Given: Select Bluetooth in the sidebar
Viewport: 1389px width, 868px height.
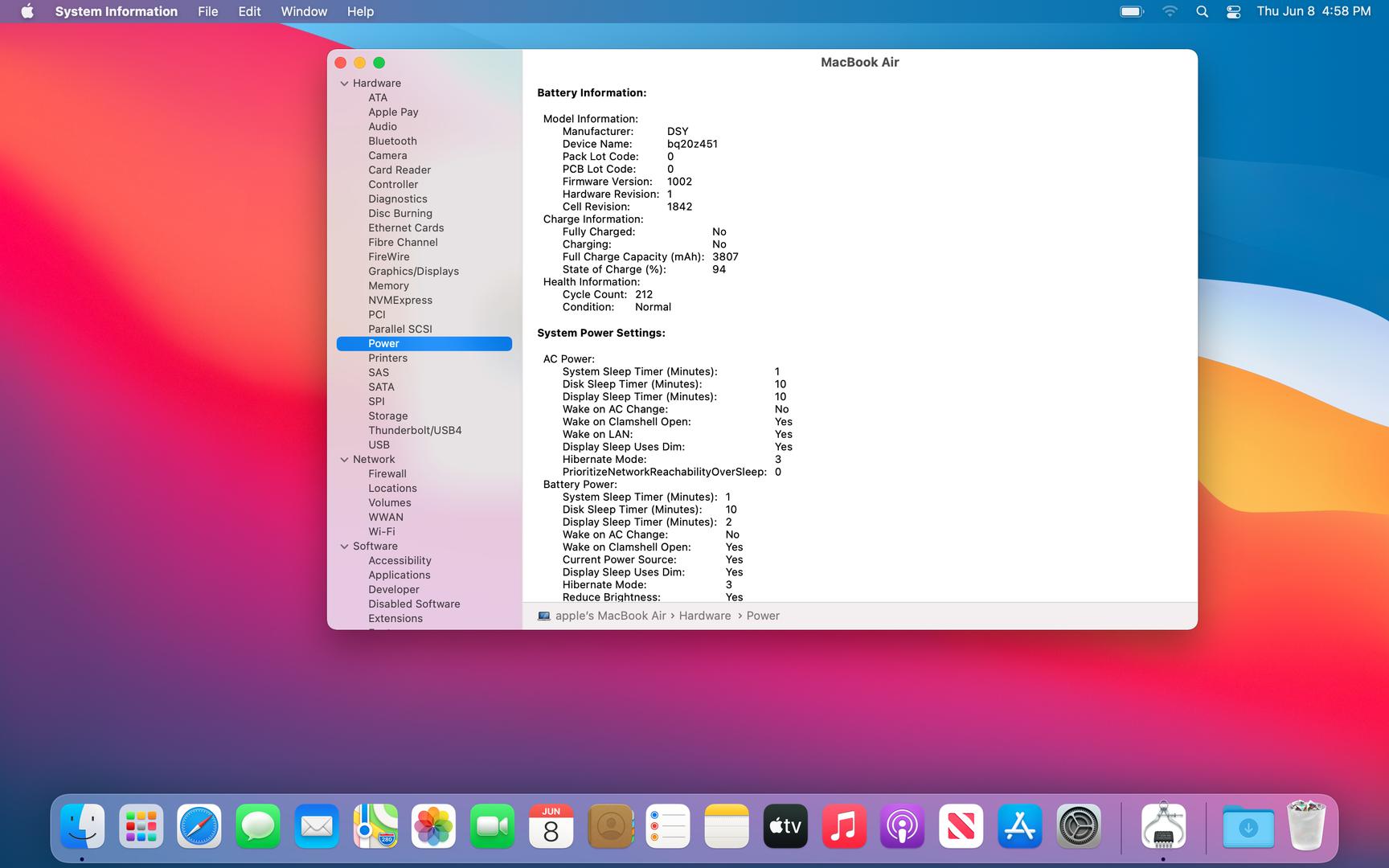Looking at the screenshot, I should tap(392, 141).
